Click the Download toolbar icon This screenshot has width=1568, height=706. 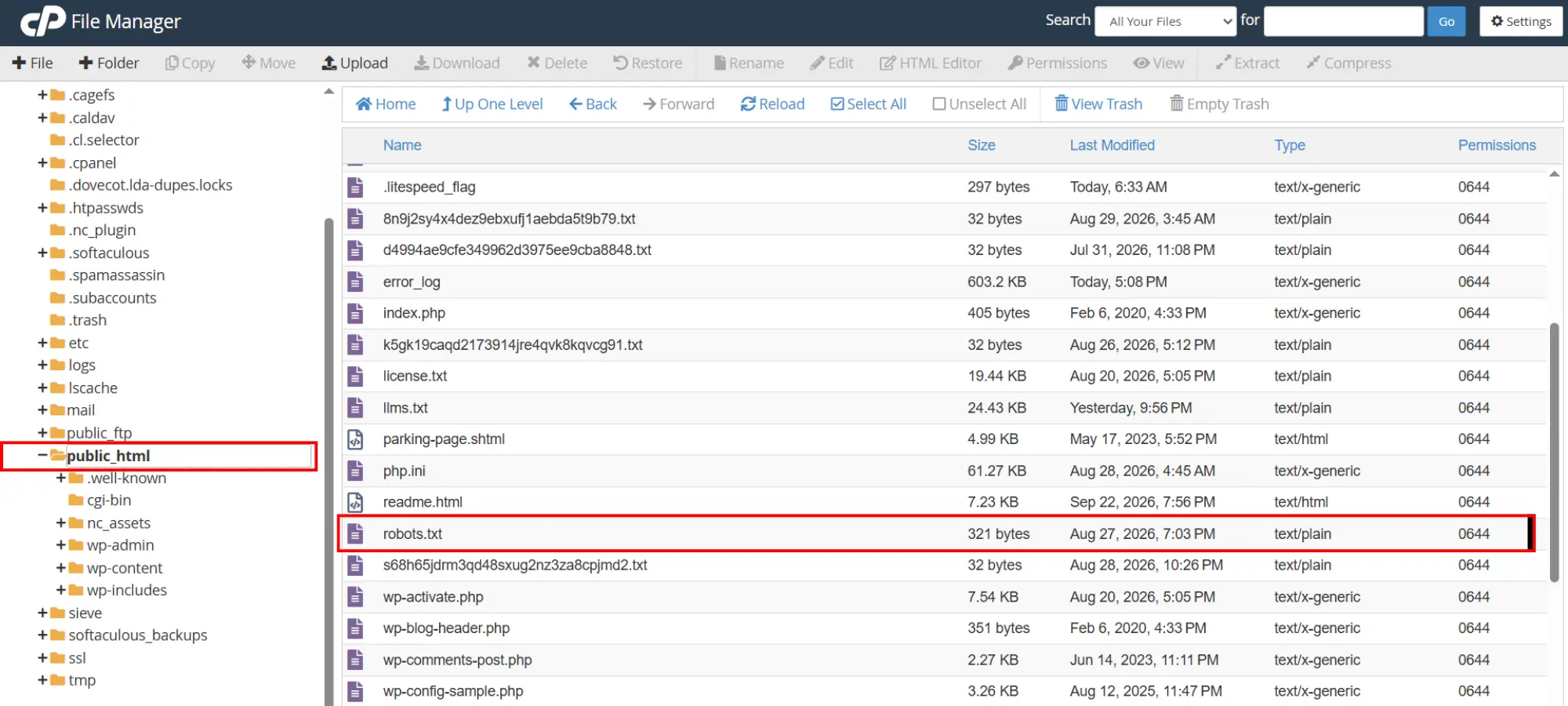[x=422, y=63]
